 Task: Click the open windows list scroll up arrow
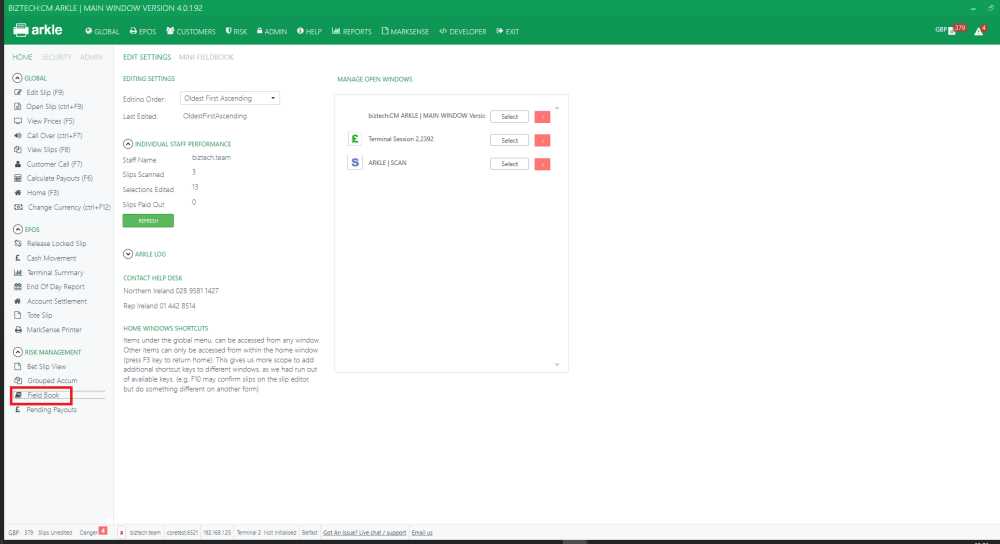coord(557,108)
